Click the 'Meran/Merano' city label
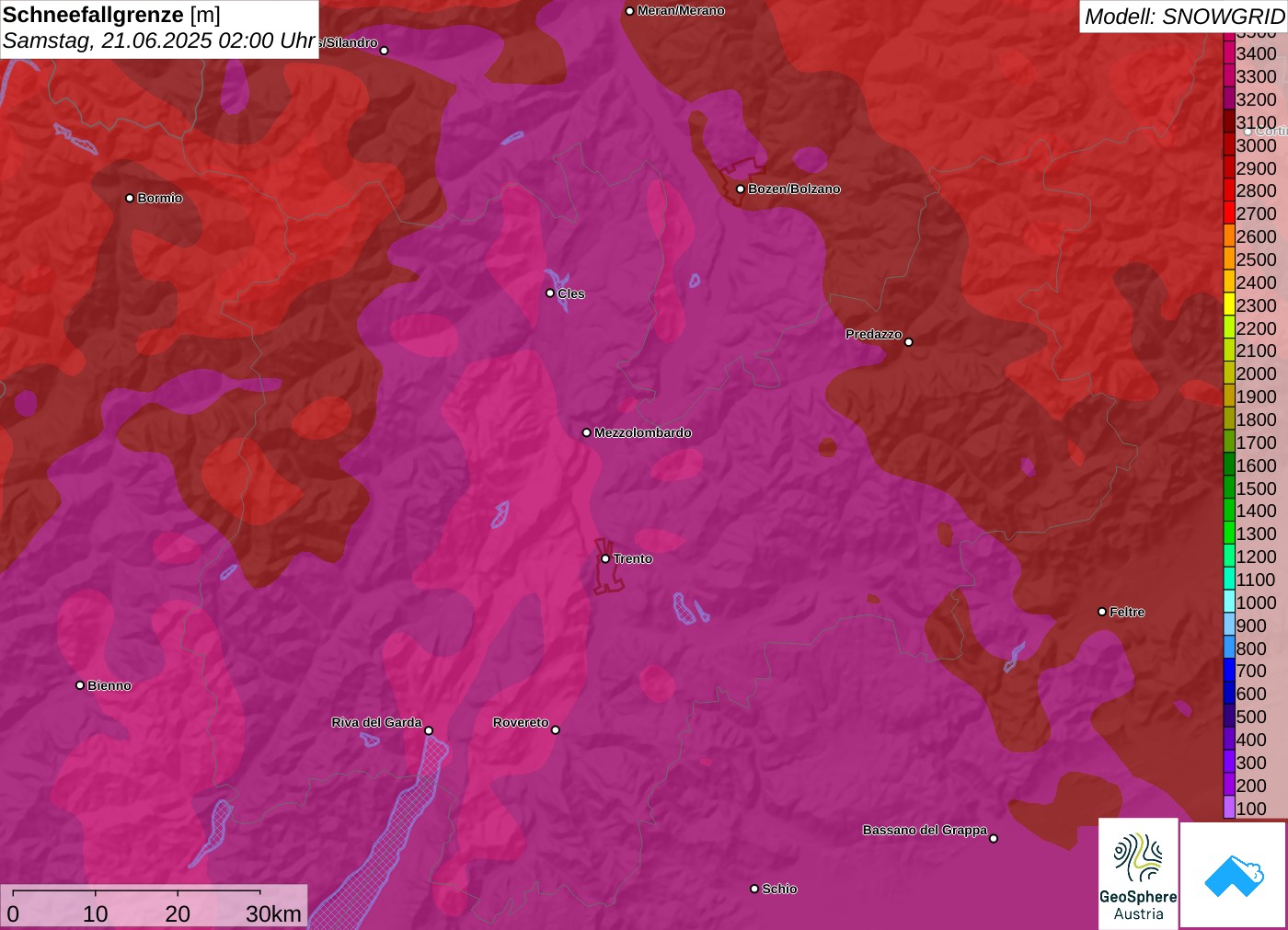Image resolution: width=1288 pixels, height=930 pixels. click(x=681, y=11)
